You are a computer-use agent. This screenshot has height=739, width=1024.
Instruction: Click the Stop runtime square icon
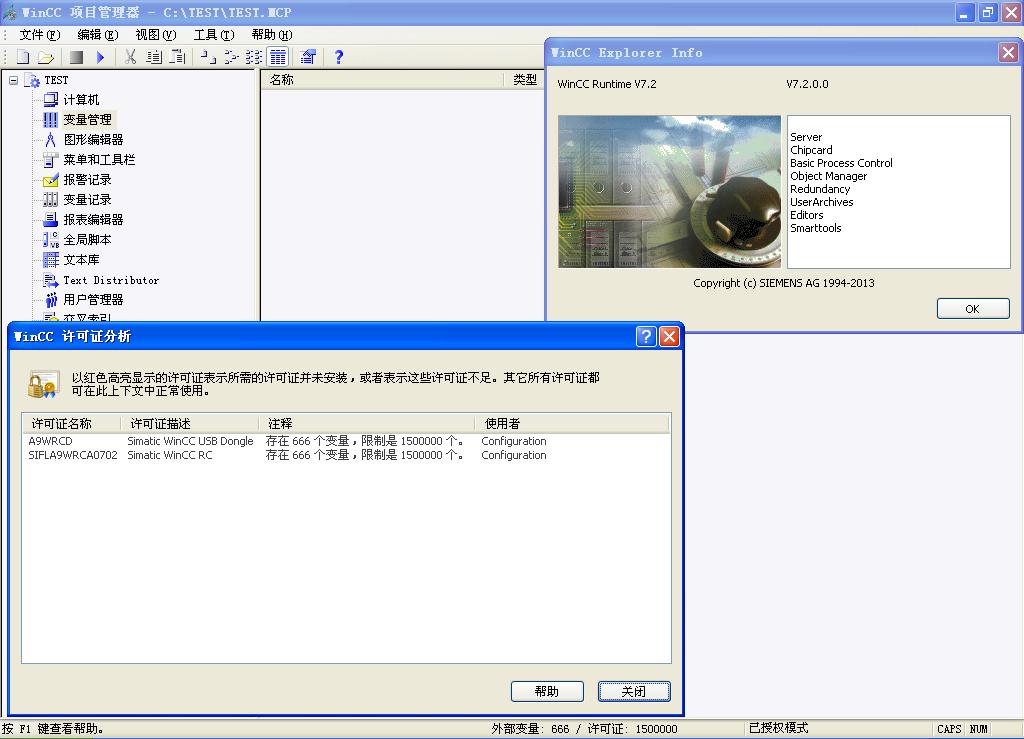(x=76, y=57)
